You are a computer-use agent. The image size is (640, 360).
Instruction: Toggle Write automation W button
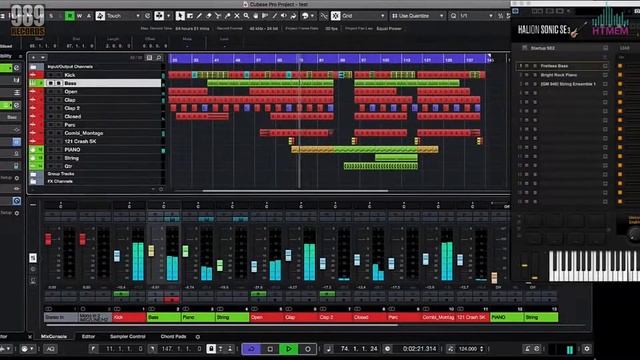pyautogui.click(x=79, y=16)
